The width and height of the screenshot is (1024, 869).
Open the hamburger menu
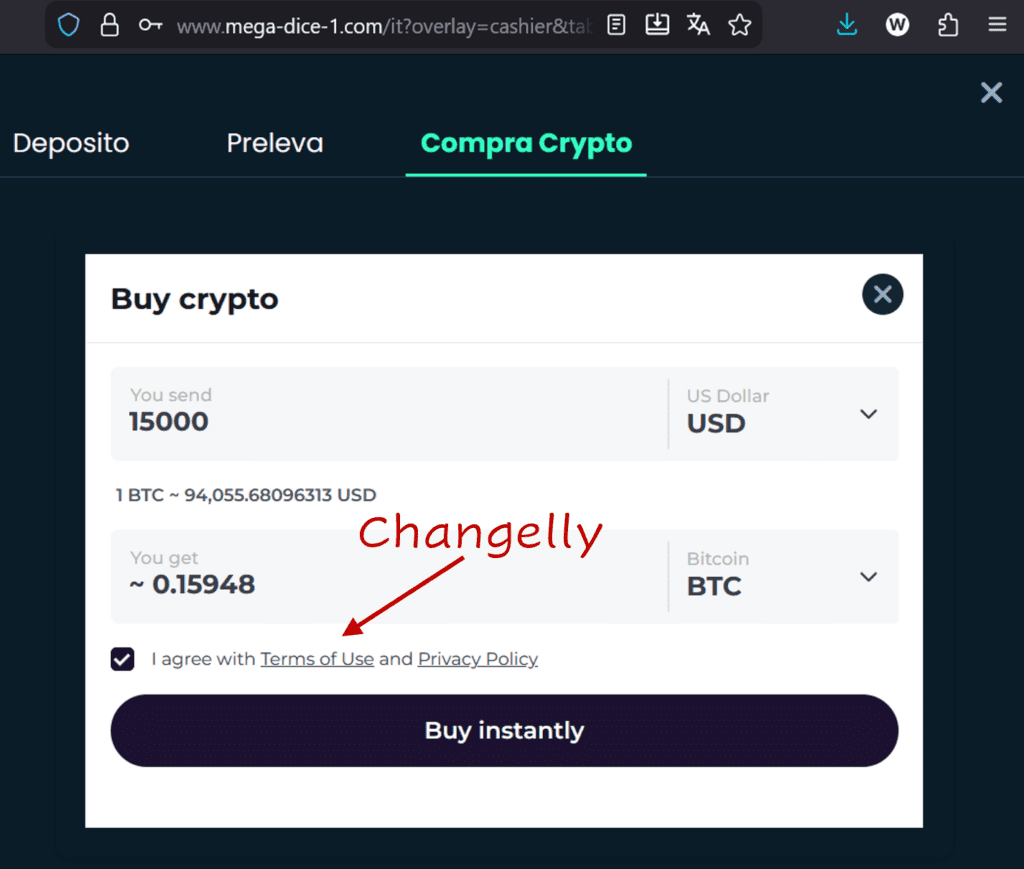997,25
